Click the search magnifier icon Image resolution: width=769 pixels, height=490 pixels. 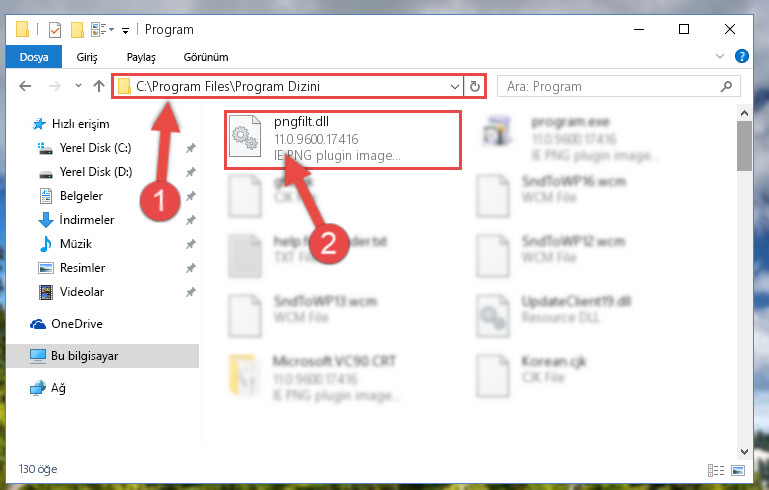pos(726,87)
